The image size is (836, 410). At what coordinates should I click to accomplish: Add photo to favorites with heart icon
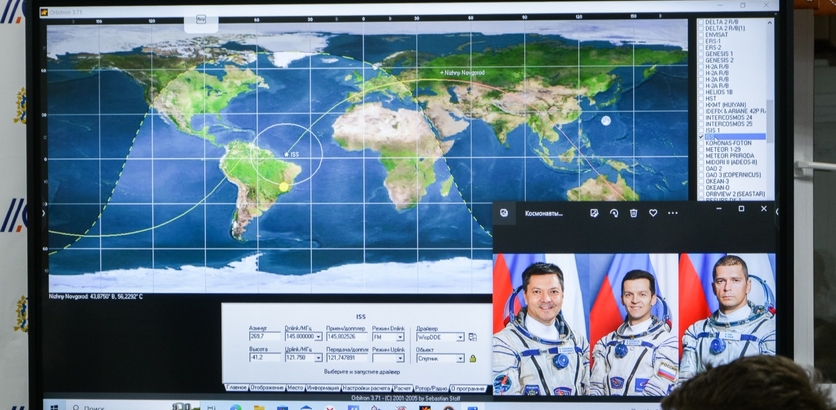coord(653,213)
